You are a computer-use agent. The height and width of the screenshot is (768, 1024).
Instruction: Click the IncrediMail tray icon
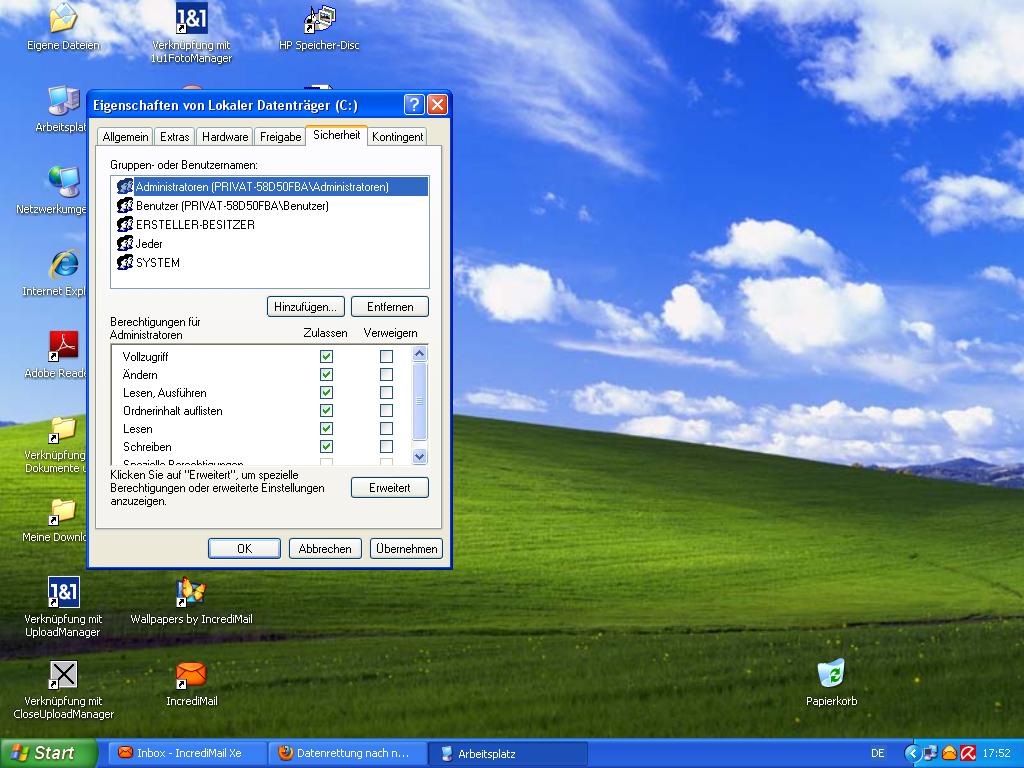[949, 754]
